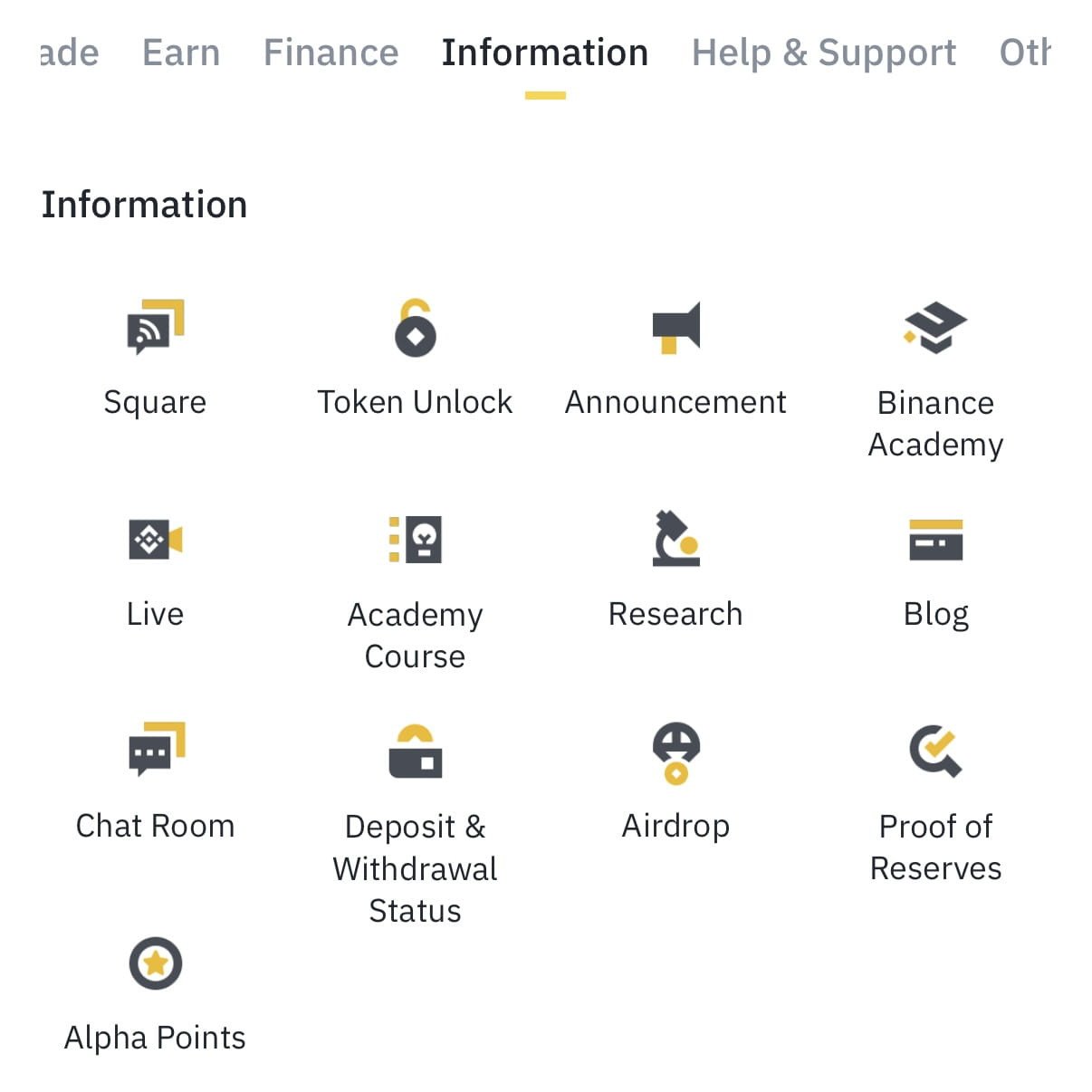1092x1092 pixels.
Task: Open the Help & Support tab
Action: pos(823,53)
